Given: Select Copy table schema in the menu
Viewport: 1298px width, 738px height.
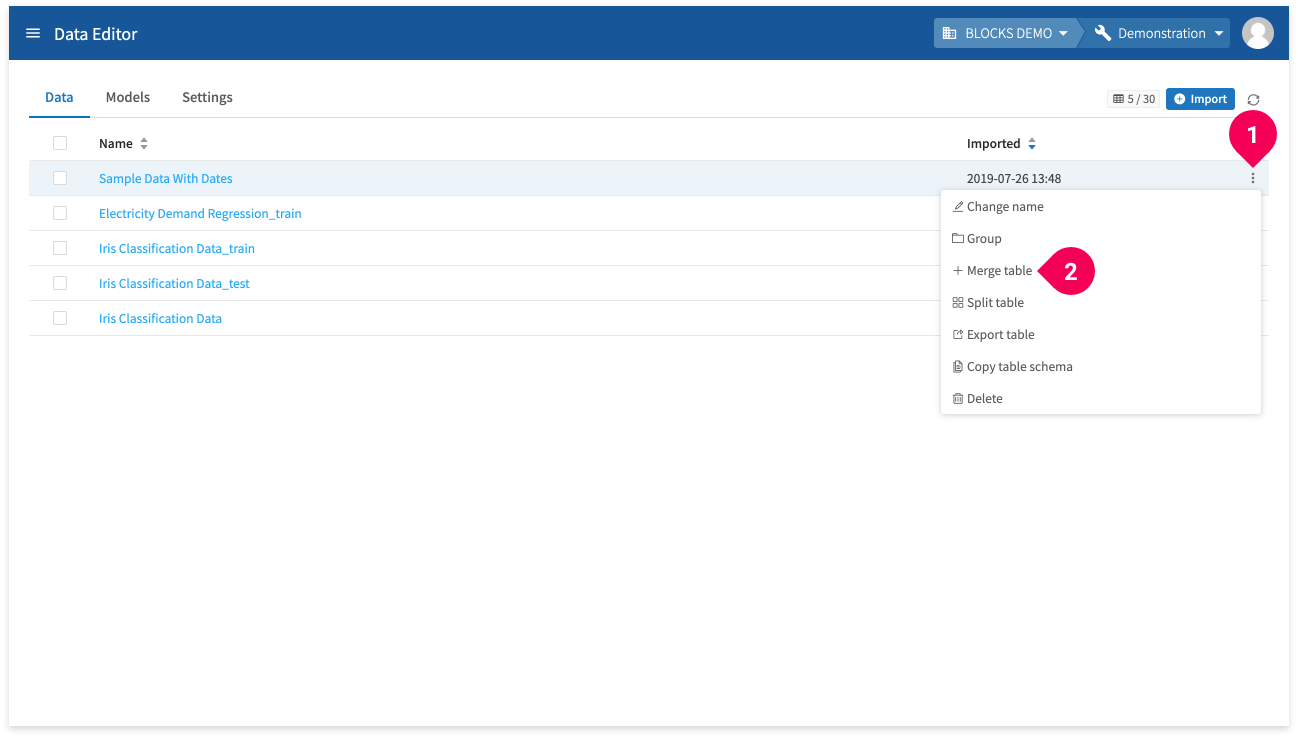Looking at the screenshot, I should click(1100, 367).
